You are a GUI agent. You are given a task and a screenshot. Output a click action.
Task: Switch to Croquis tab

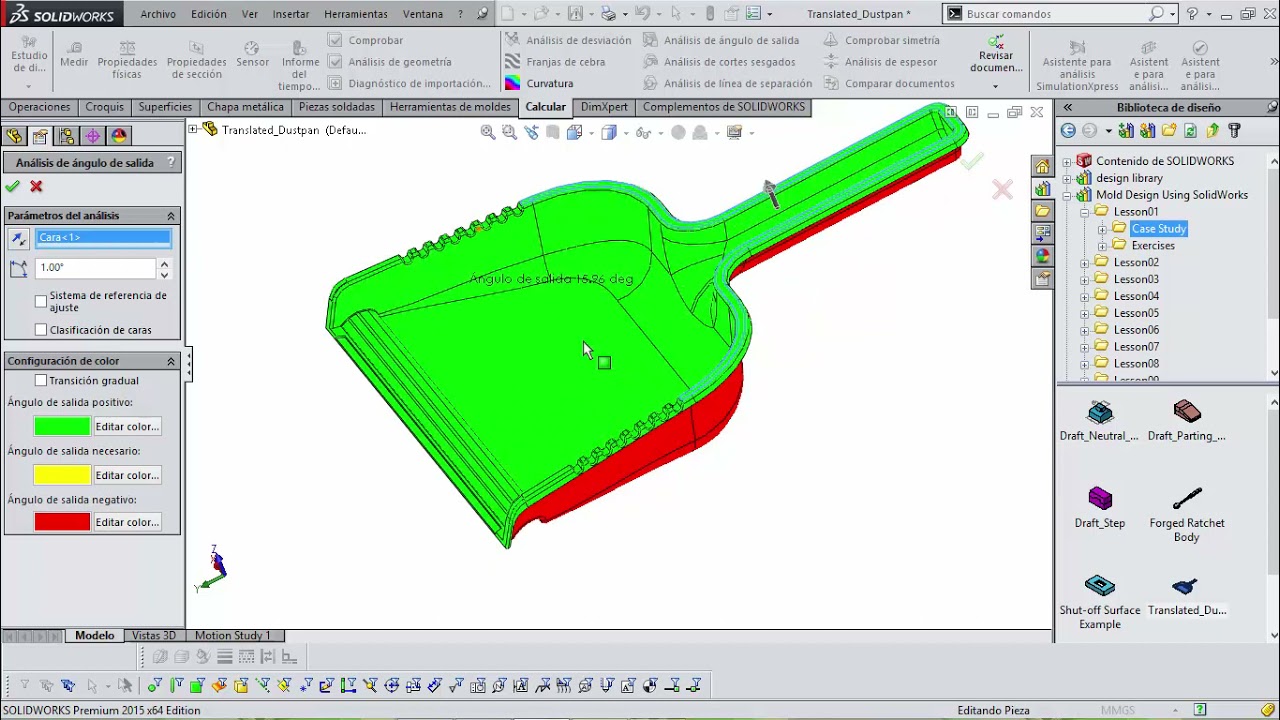point(105,107)
